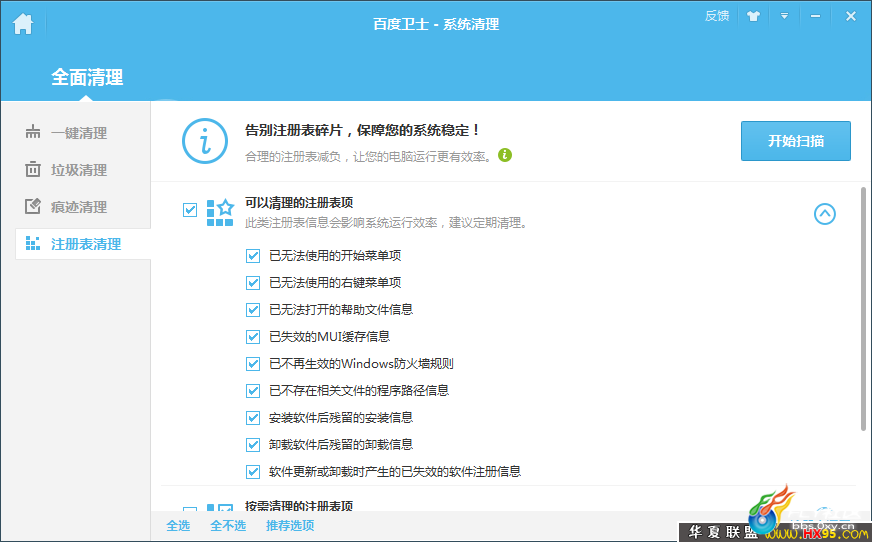Screen dimensions: 872x542
Task: Toggle the 可以清理的注册表项 group checkbox
Action: point(190,210)
